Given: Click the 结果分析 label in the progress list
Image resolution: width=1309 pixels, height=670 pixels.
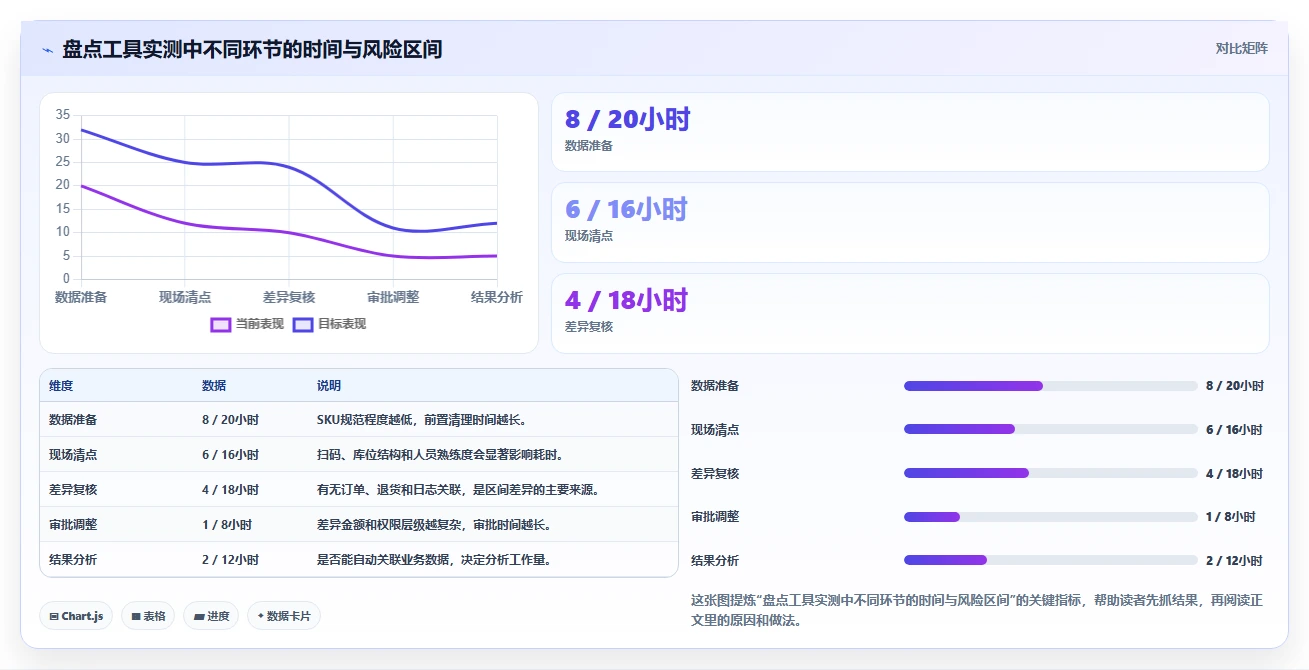Looking at the screenshot, I should 715,560.
